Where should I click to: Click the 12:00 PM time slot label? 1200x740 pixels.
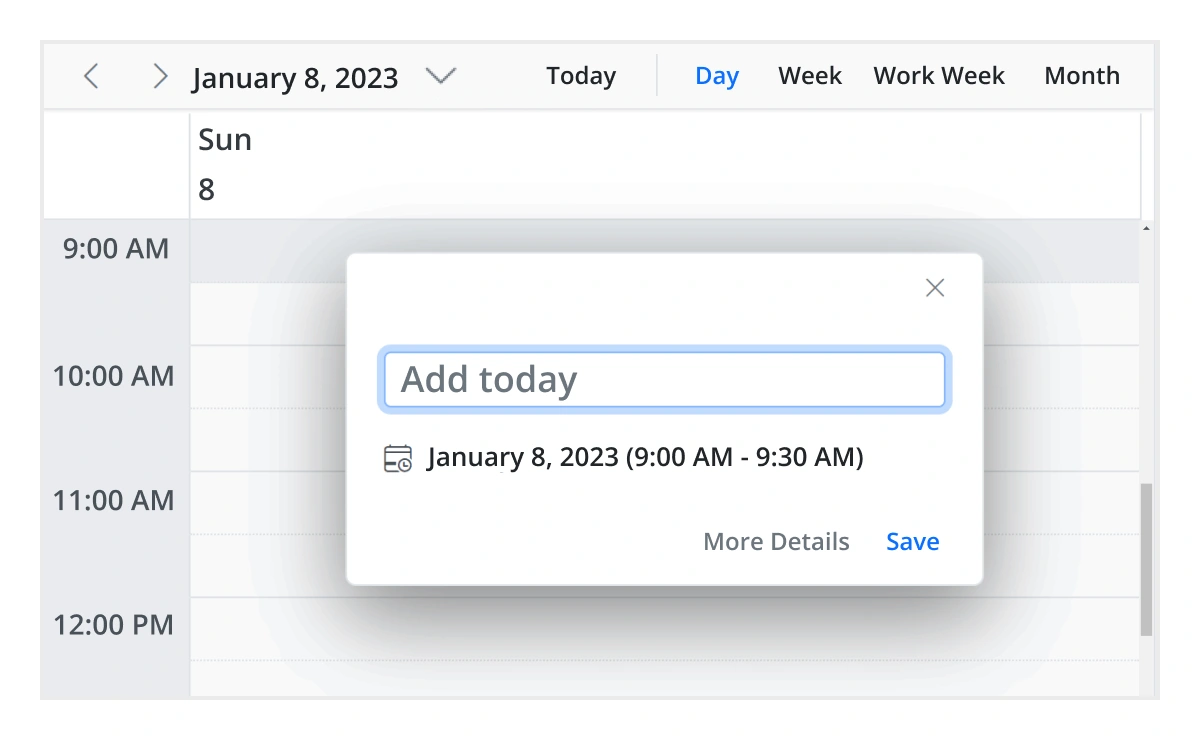(x=112, y=624)
